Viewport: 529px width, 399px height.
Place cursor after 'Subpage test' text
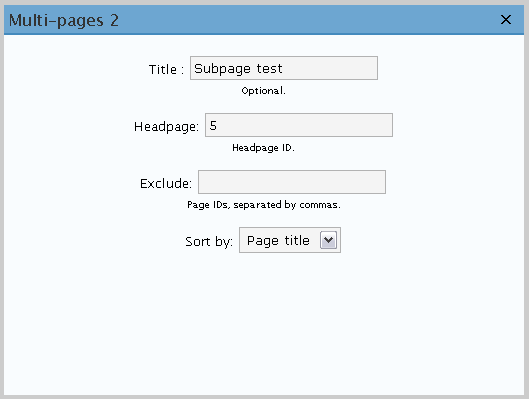point(283,68)
